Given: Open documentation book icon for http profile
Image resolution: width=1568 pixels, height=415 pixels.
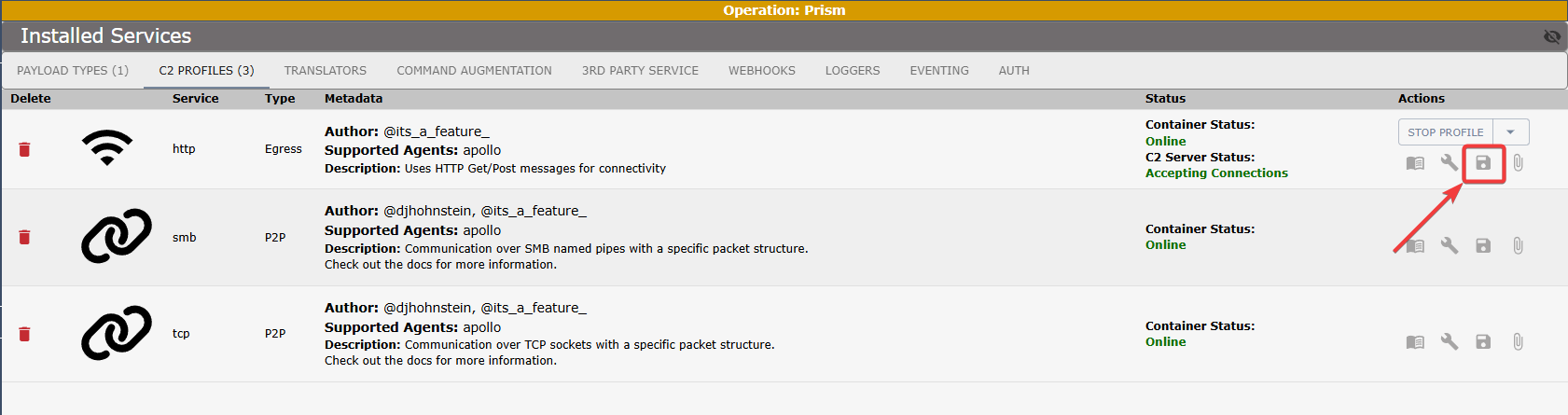Looking at the screenshot, I should pyautogui.click(x=1415, y=163).
